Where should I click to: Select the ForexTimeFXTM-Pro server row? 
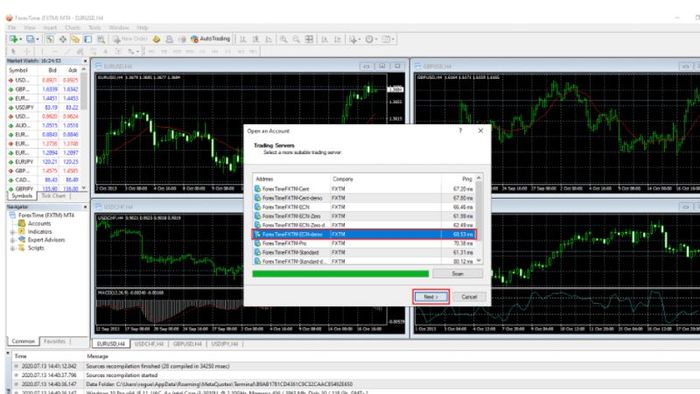pyautogui.click(x=364, y=243)
